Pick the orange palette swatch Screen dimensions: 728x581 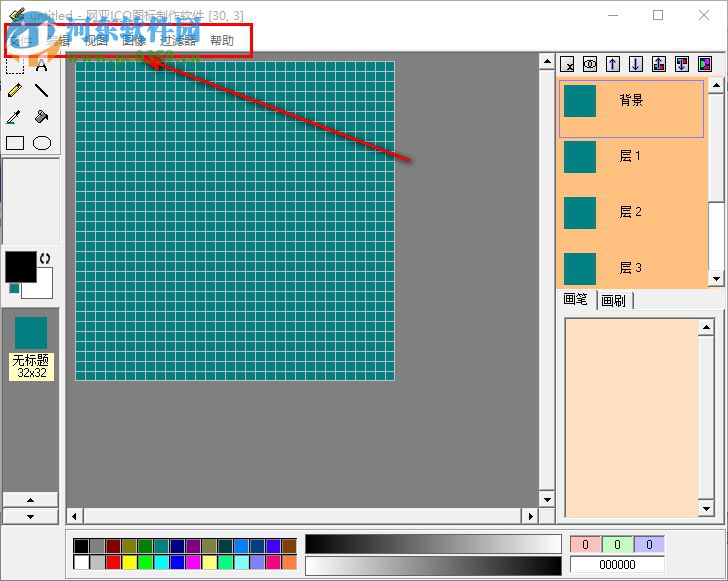[x=289, y=562]
